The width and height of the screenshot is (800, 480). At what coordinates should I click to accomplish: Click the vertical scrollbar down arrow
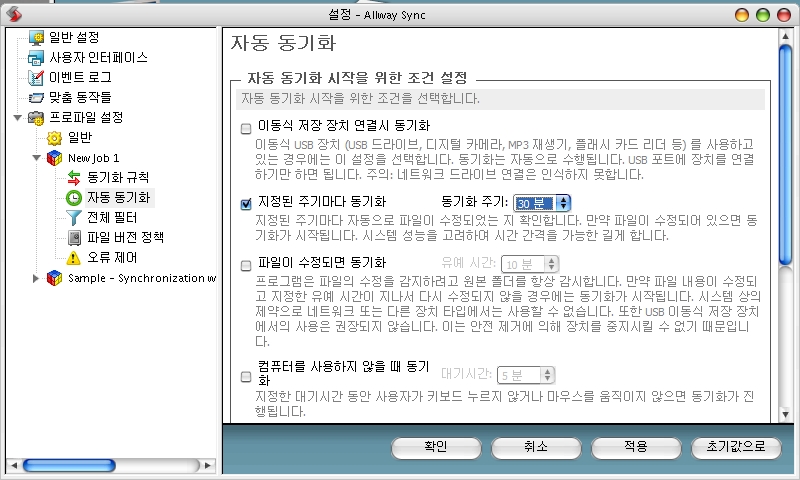(x=786, y=414)
